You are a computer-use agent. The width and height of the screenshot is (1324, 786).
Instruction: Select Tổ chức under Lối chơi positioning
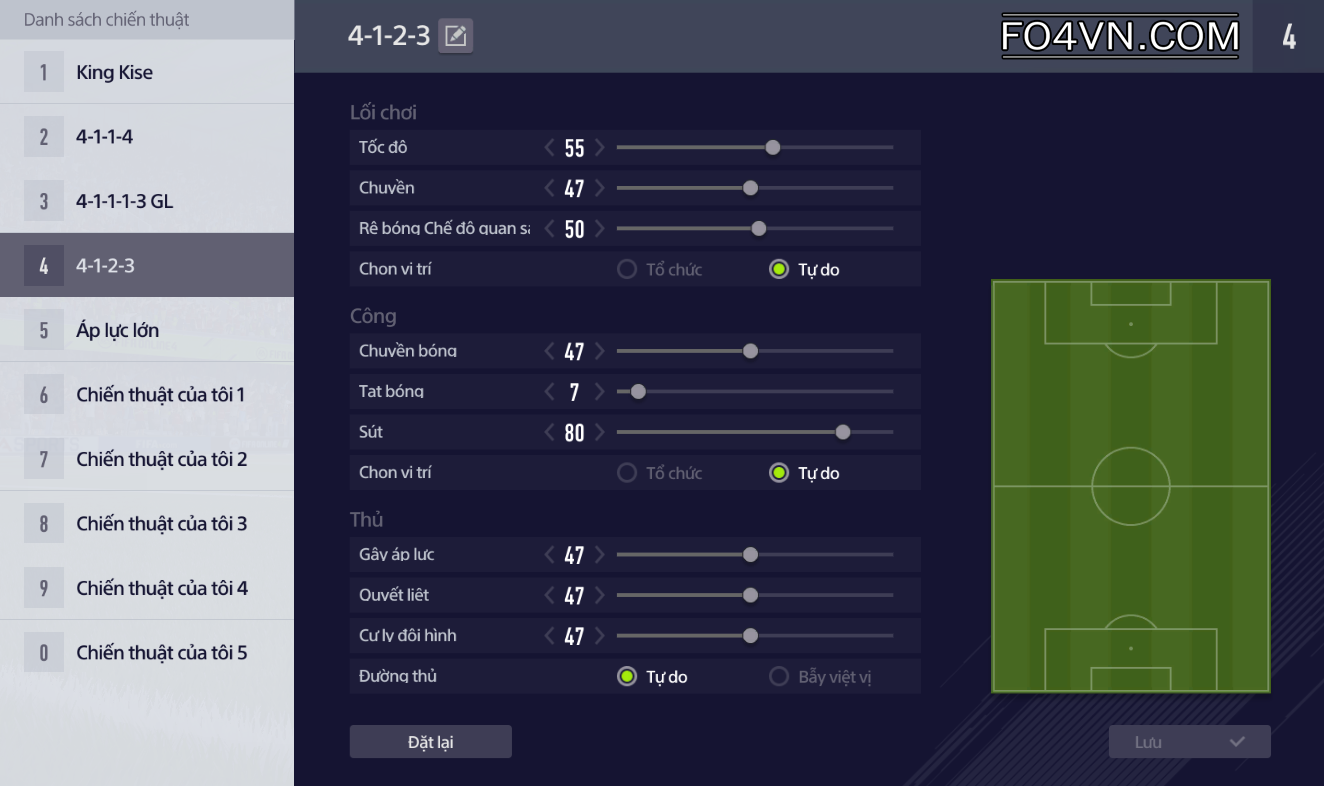point(628,269)
